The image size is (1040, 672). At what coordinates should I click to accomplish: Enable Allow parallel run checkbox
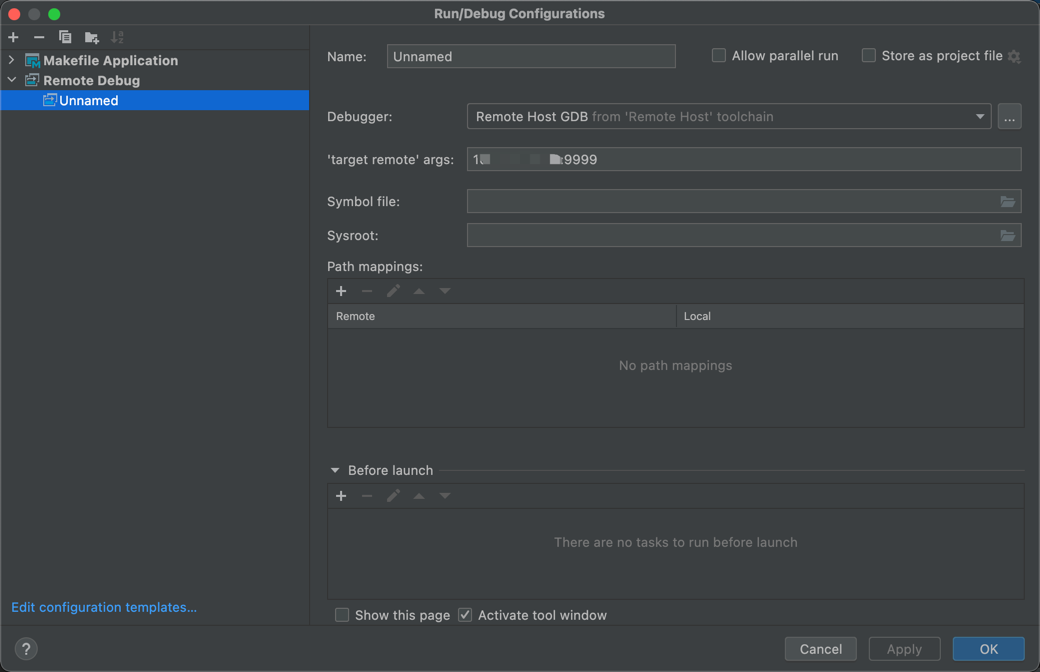coord(719,56)
